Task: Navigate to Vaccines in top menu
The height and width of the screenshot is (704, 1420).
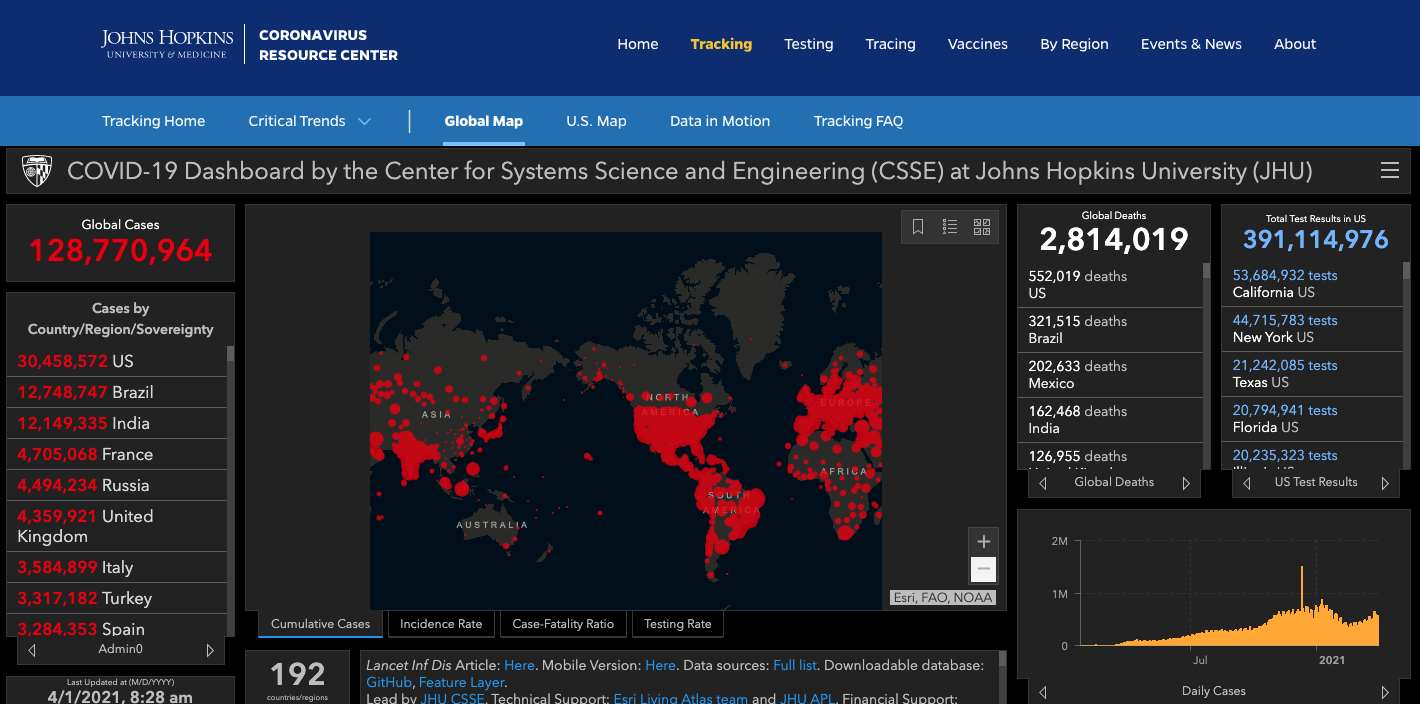Action: coord(977,44)
